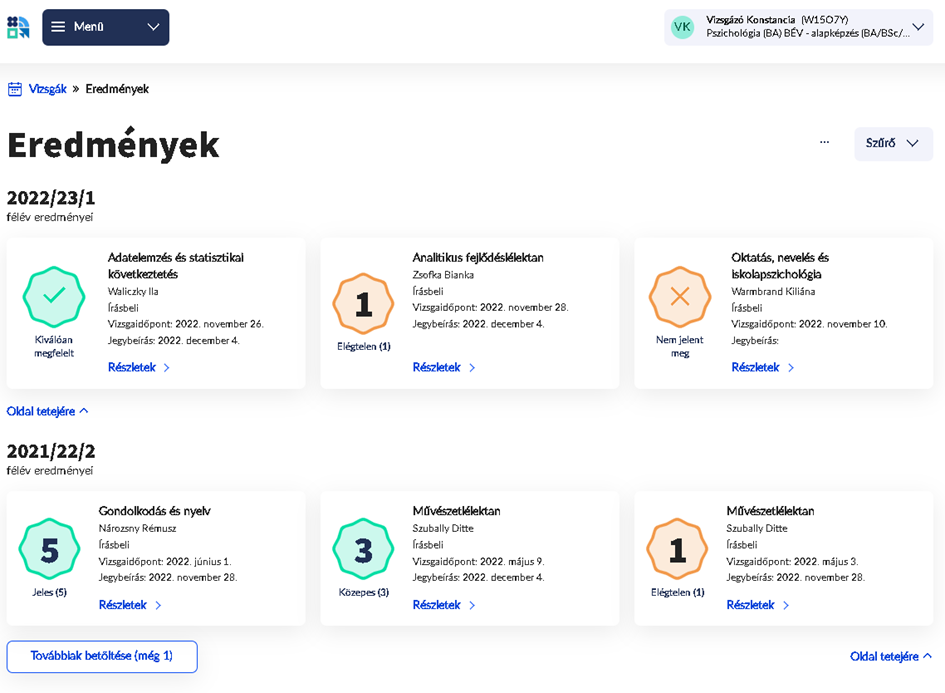
Task: Open the main Menü dropdown
Action: coord(105,27)
